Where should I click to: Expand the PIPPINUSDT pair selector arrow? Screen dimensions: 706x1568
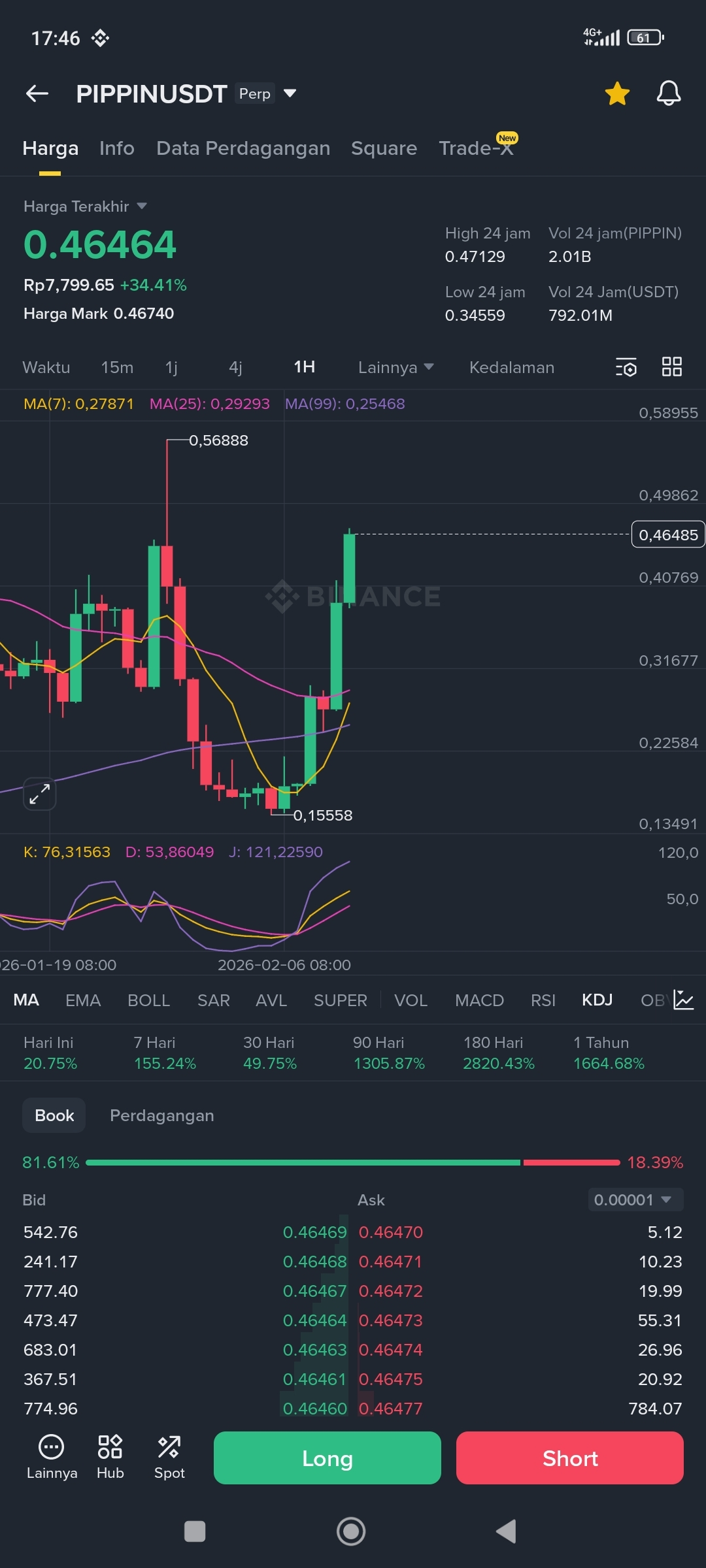pos(290,93)
